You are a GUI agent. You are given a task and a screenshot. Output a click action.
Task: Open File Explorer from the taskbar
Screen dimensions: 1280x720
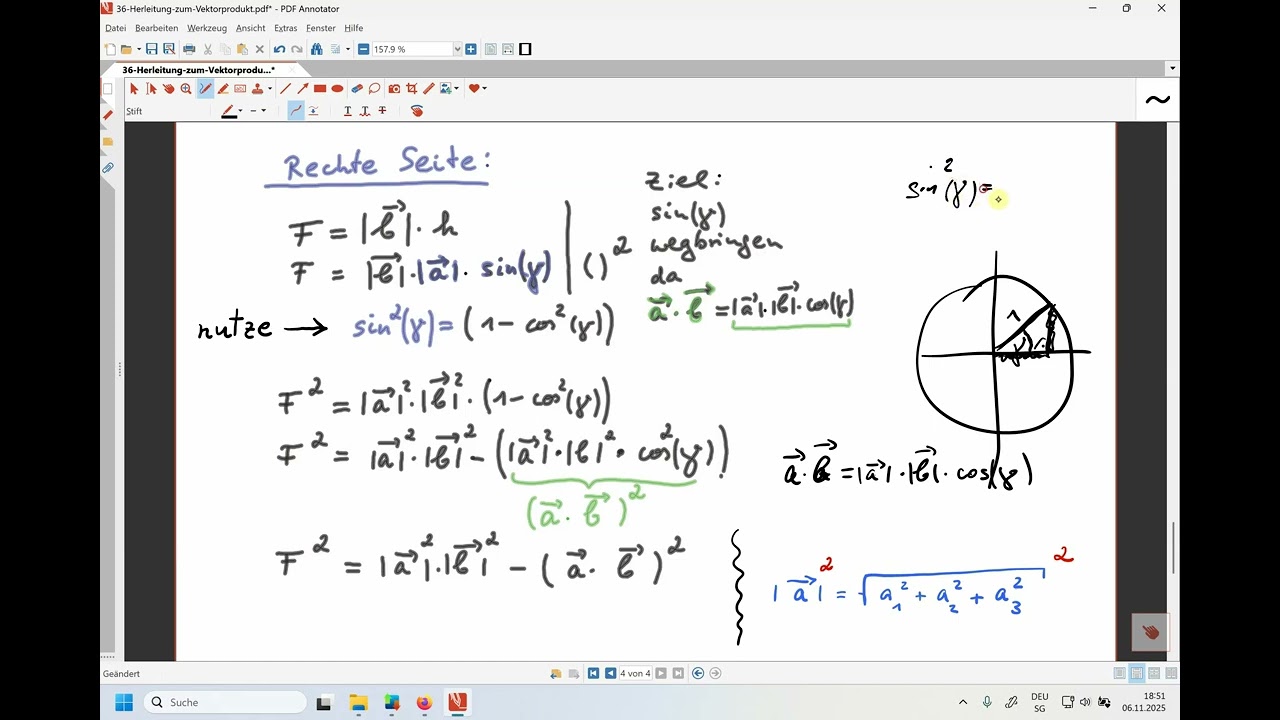tap(358, 702)
